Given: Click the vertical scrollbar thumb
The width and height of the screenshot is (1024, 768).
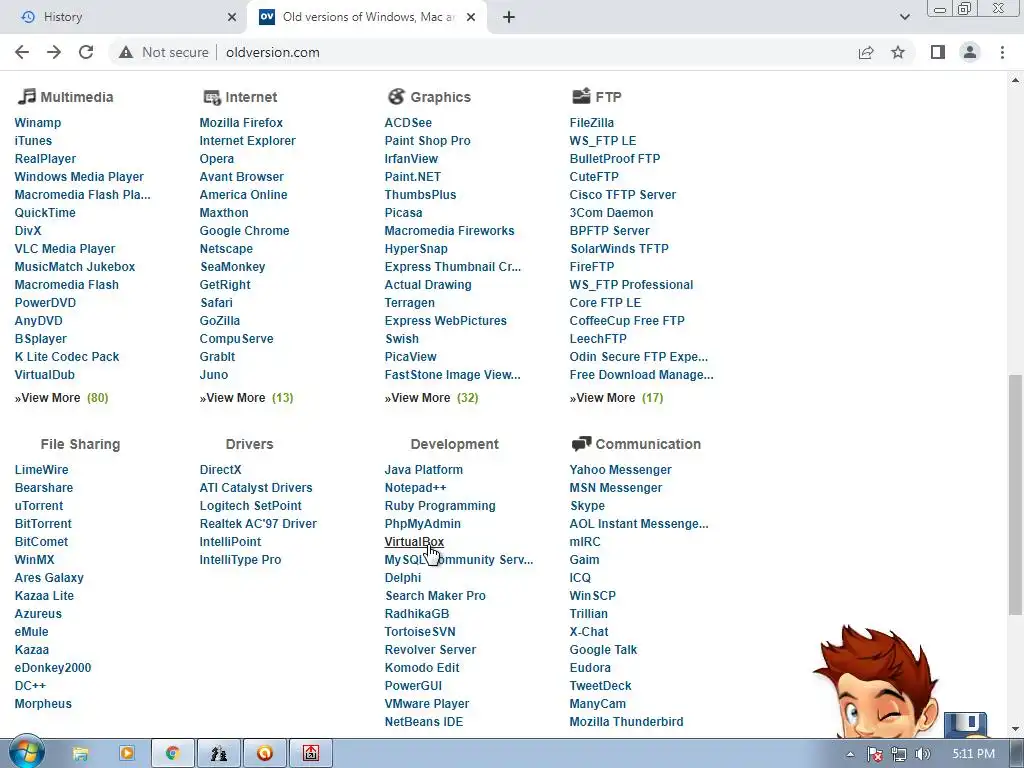Looking at the screenshot, I should coord(1016,494).
